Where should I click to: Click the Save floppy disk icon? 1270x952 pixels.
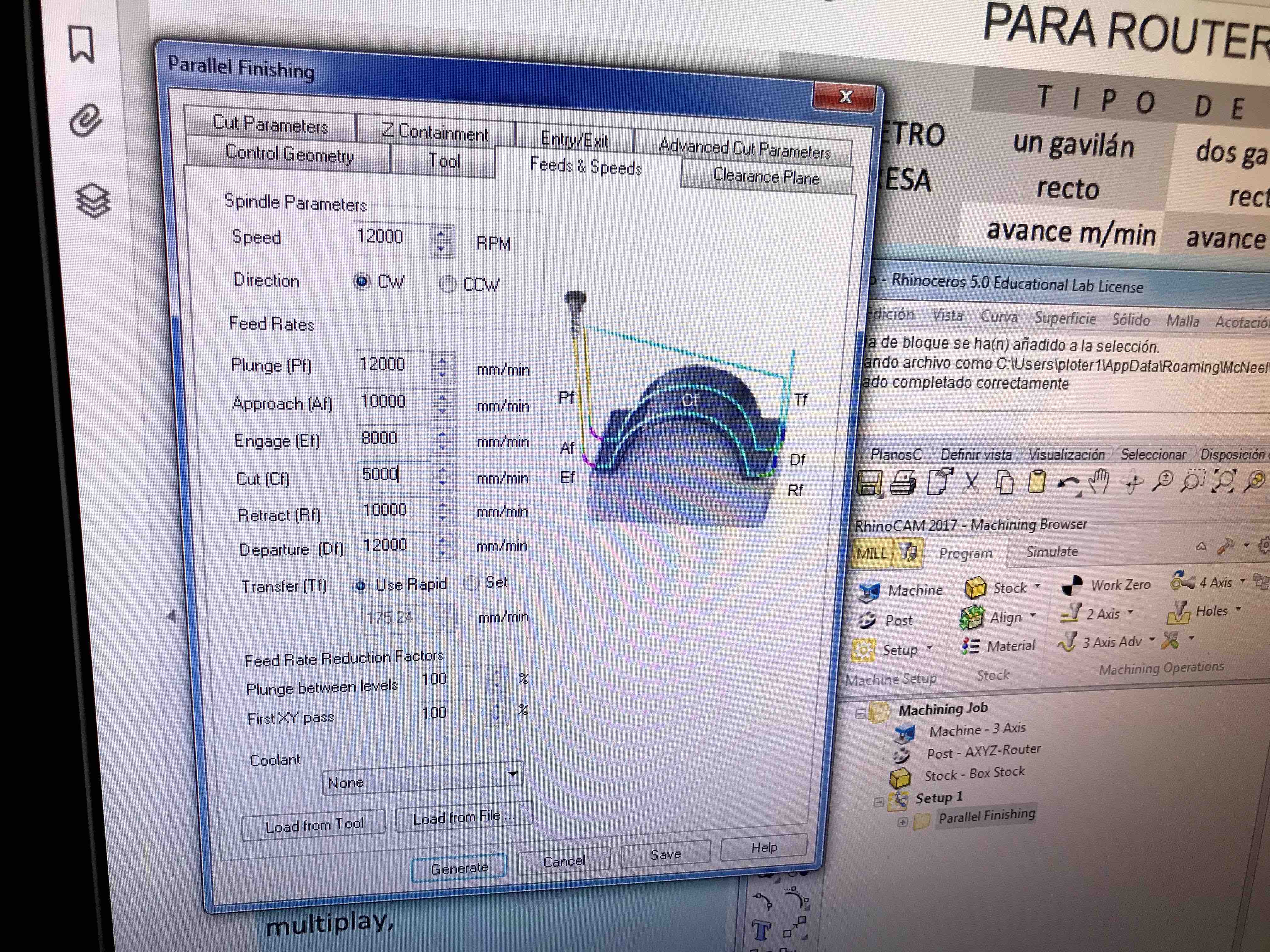(x=869, y=483)
